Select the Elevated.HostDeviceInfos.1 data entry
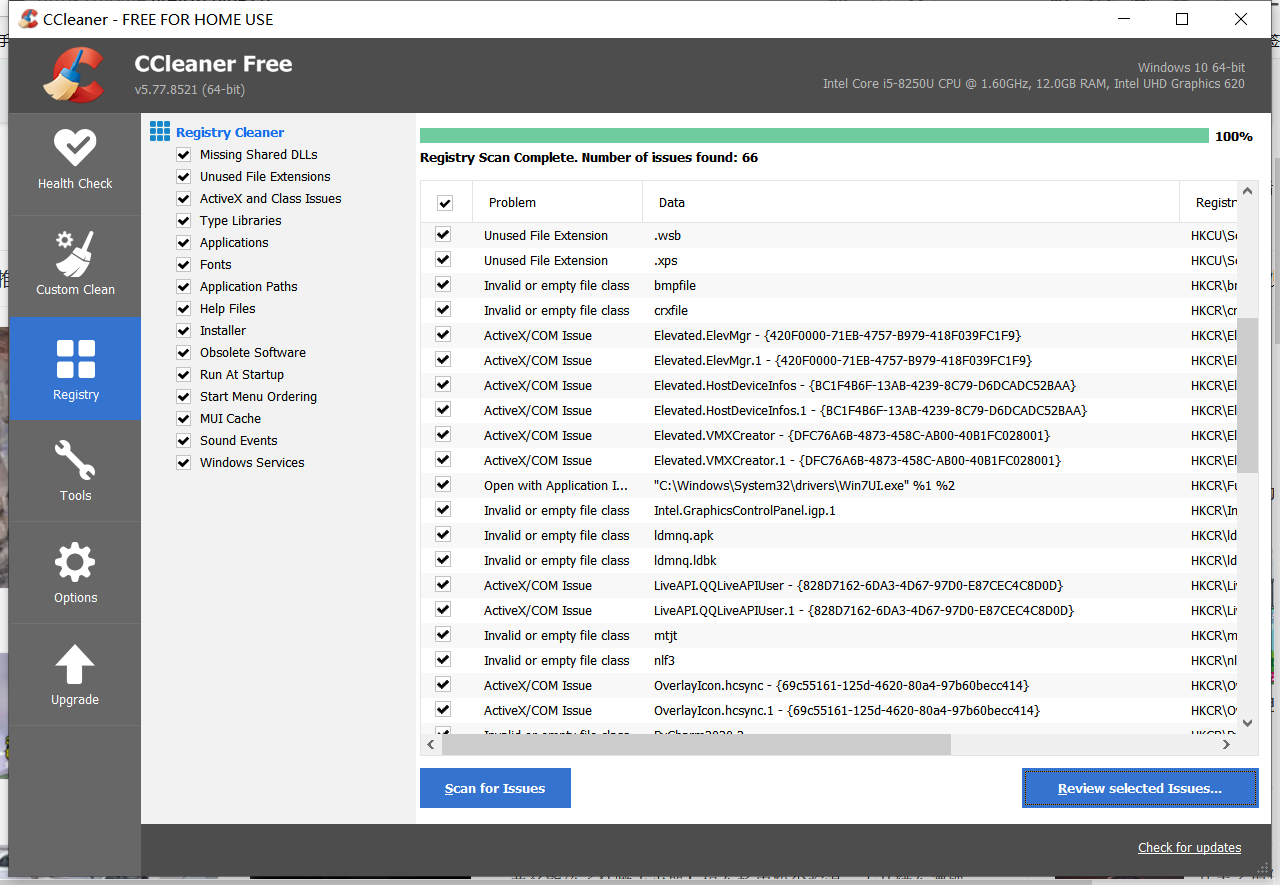This screenshot has height=885, width=1280. [870, 410]
